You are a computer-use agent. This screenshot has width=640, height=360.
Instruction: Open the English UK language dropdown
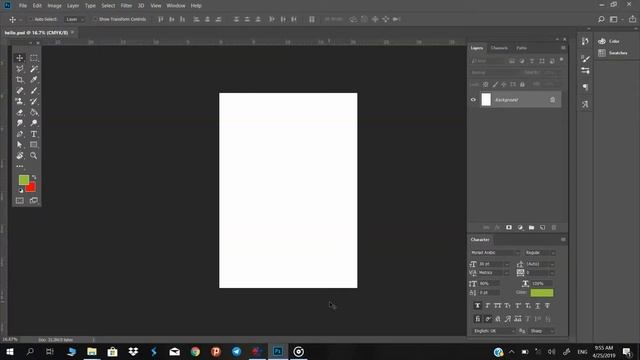point(493,331)
